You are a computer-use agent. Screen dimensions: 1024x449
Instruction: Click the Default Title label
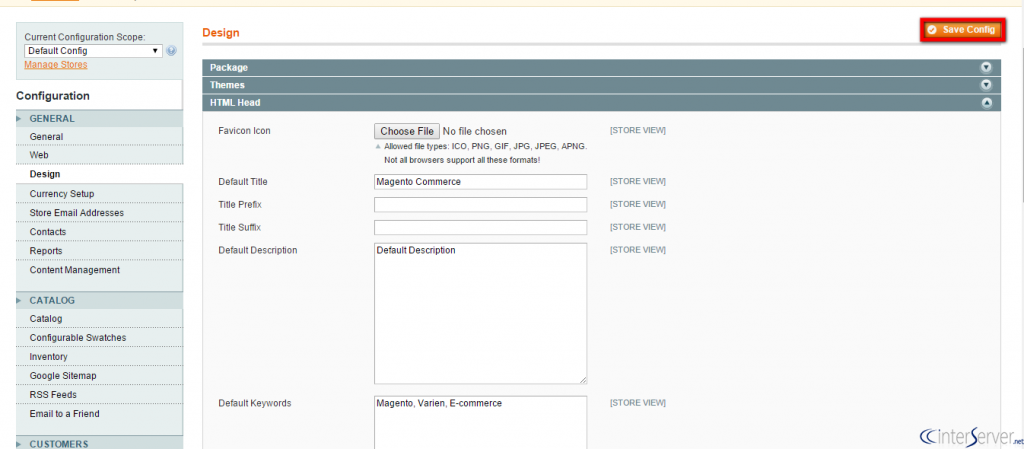click(243, 181)
